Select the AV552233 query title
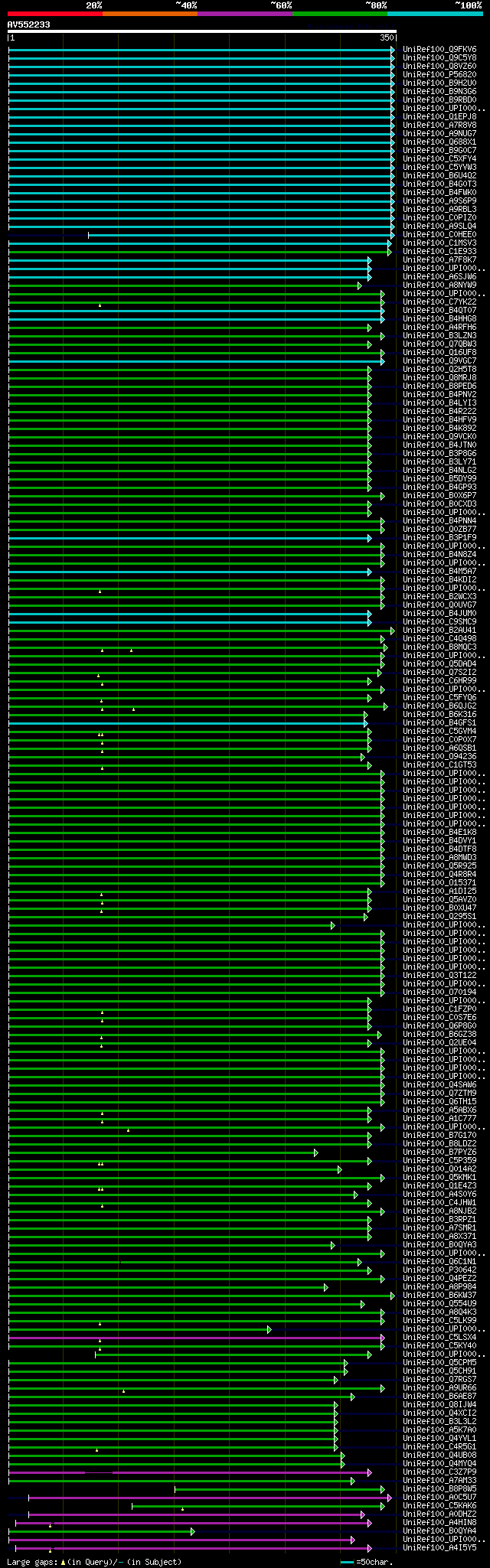The height and width of the screenshot is (1568, 490). coord(29,24)
